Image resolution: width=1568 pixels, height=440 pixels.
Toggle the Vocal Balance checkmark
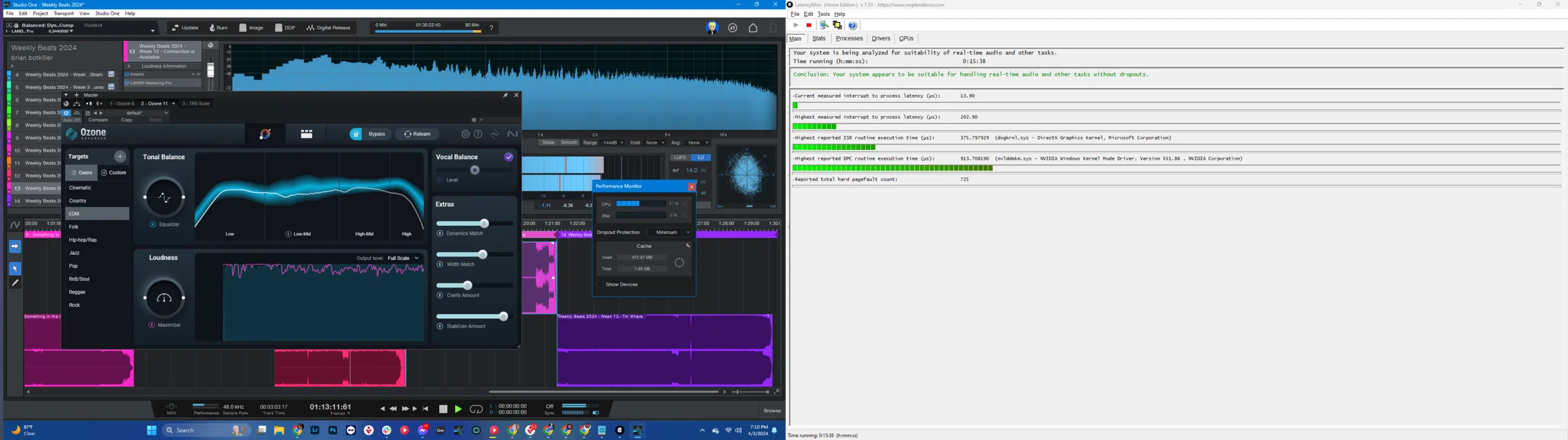508,157
